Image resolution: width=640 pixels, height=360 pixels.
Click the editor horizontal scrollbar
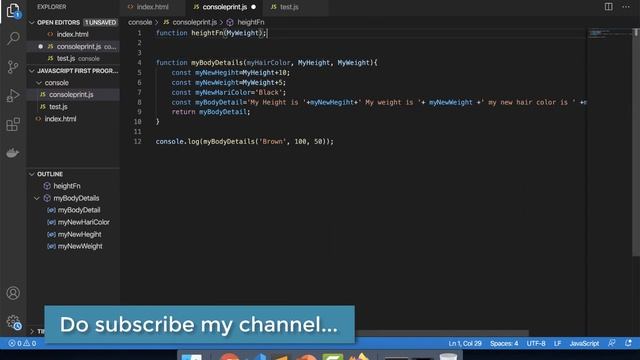441,333
